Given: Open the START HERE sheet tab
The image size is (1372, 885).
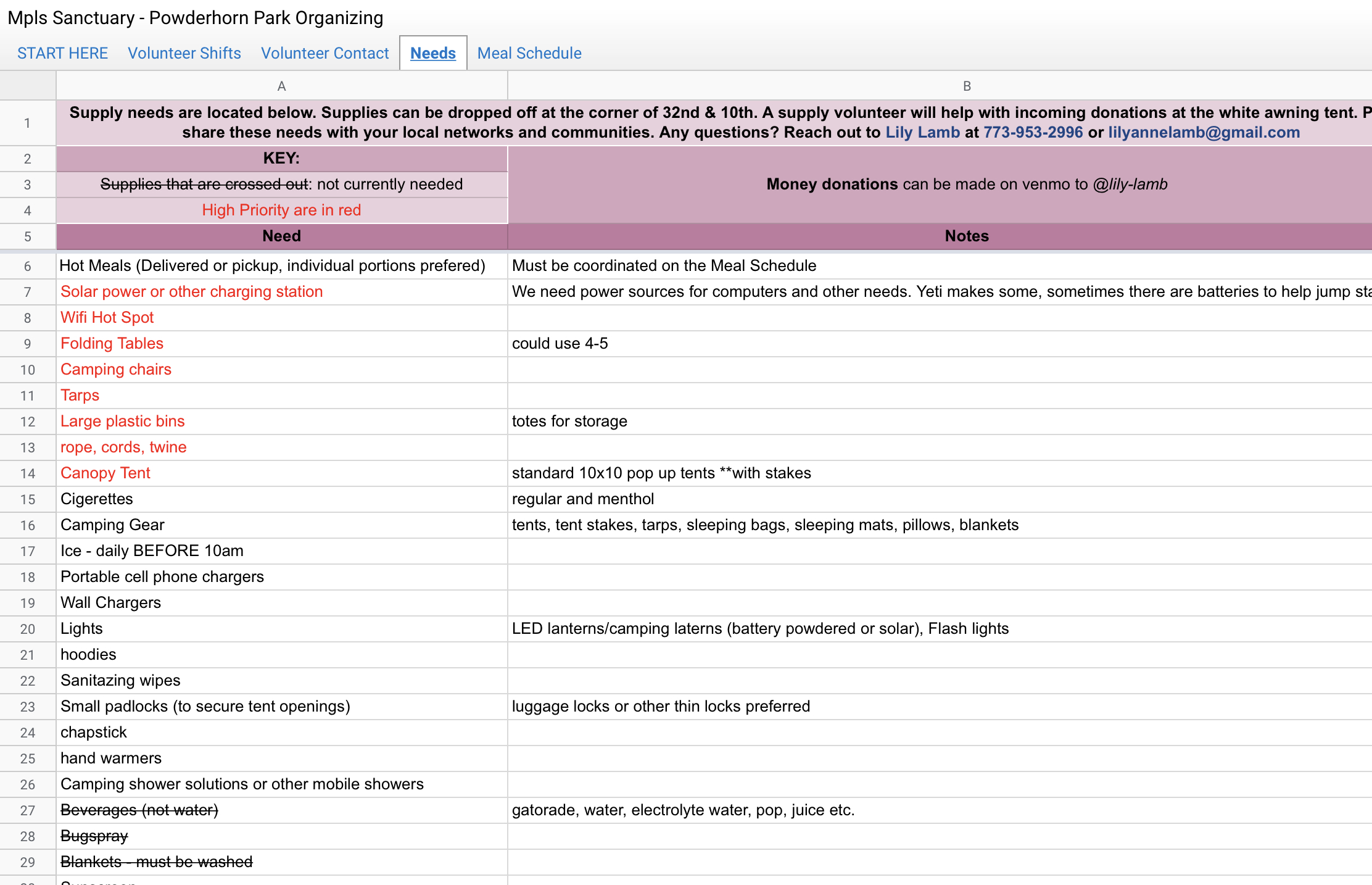Looking at the screenshot, I should (62, 53).
